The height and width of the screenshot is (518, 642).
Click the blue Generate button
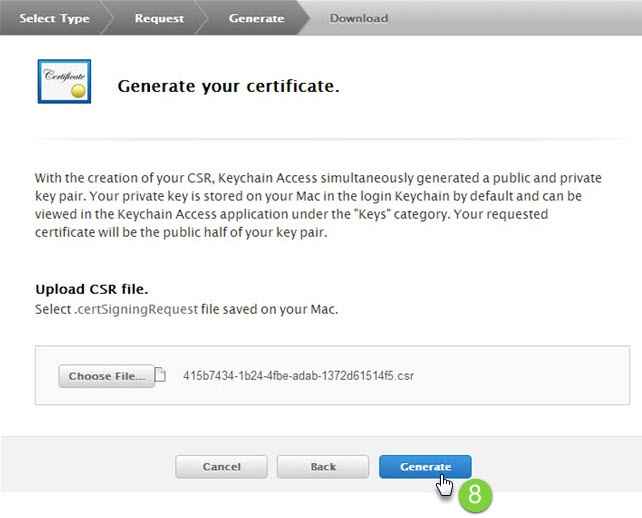tap(425, 467)
